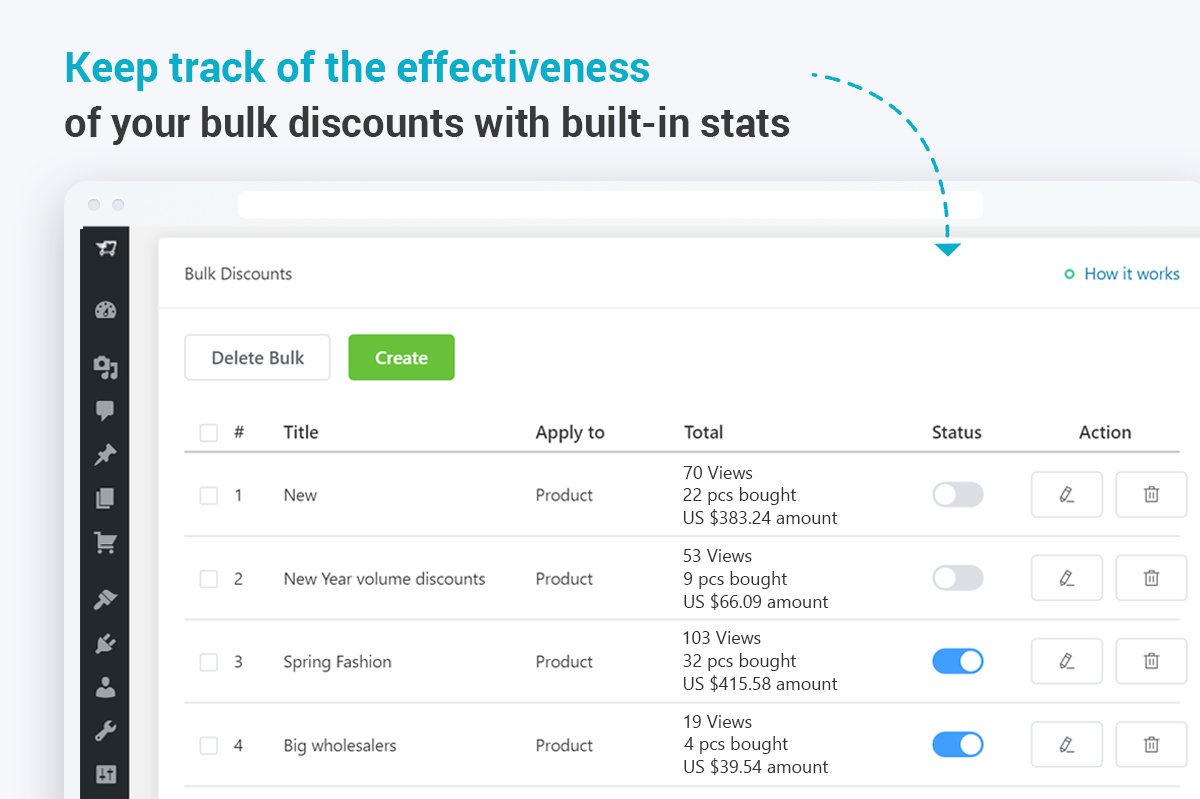Check the New Year volume discounts row

click(x=208, y=579)
